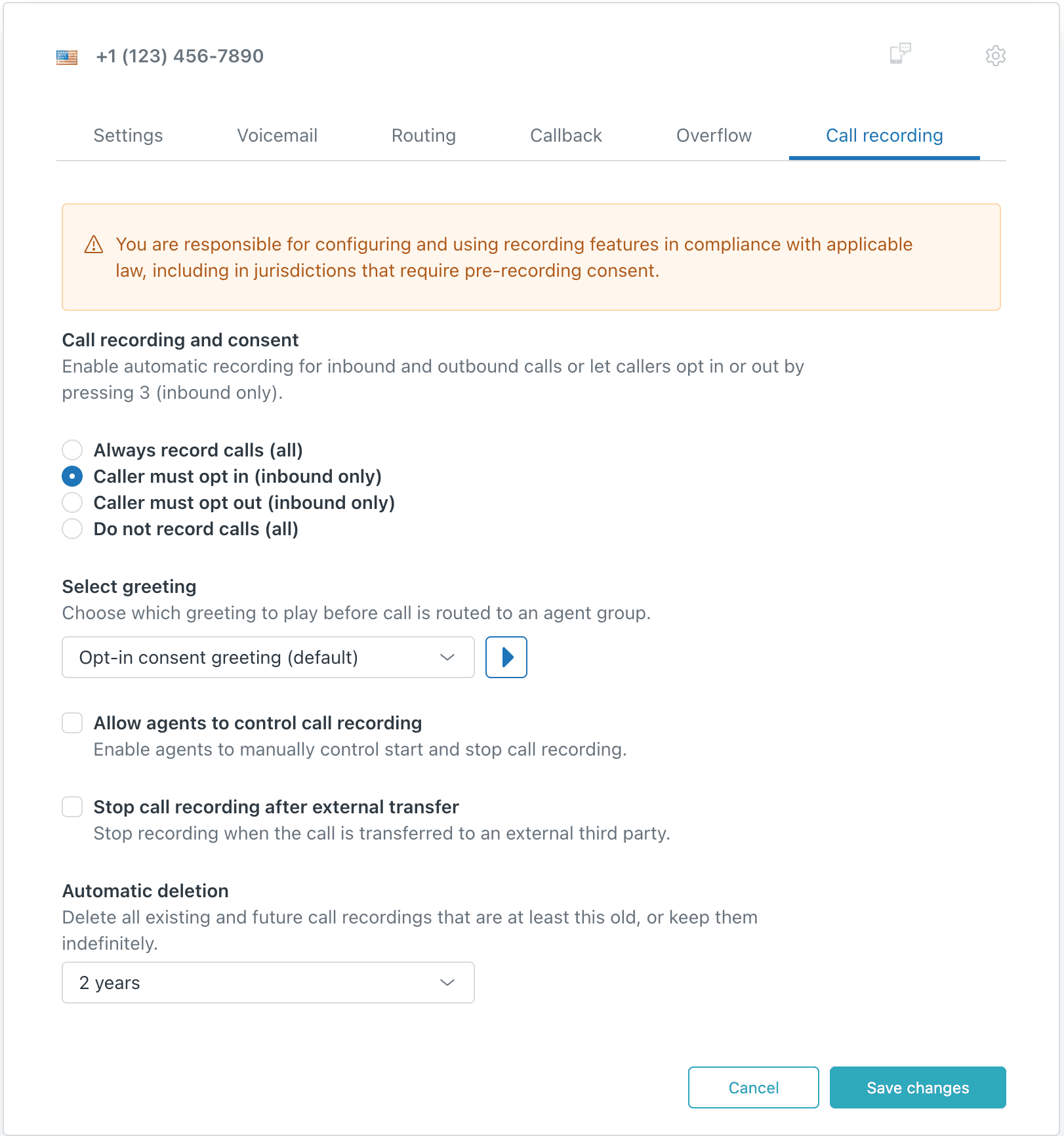1064x1136 pixels.
Task: Select "Caller must opt out (inbound only)"
Action: 72,502
